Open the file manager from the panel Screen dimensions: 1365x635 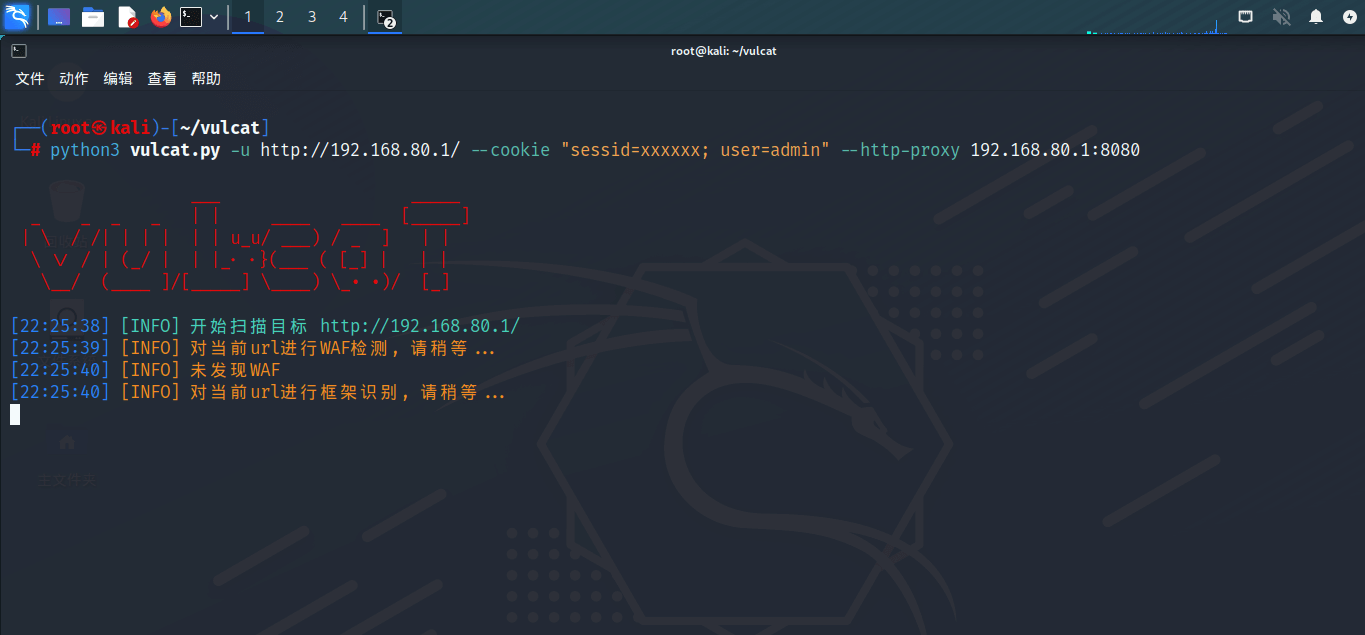coord(93,17)
